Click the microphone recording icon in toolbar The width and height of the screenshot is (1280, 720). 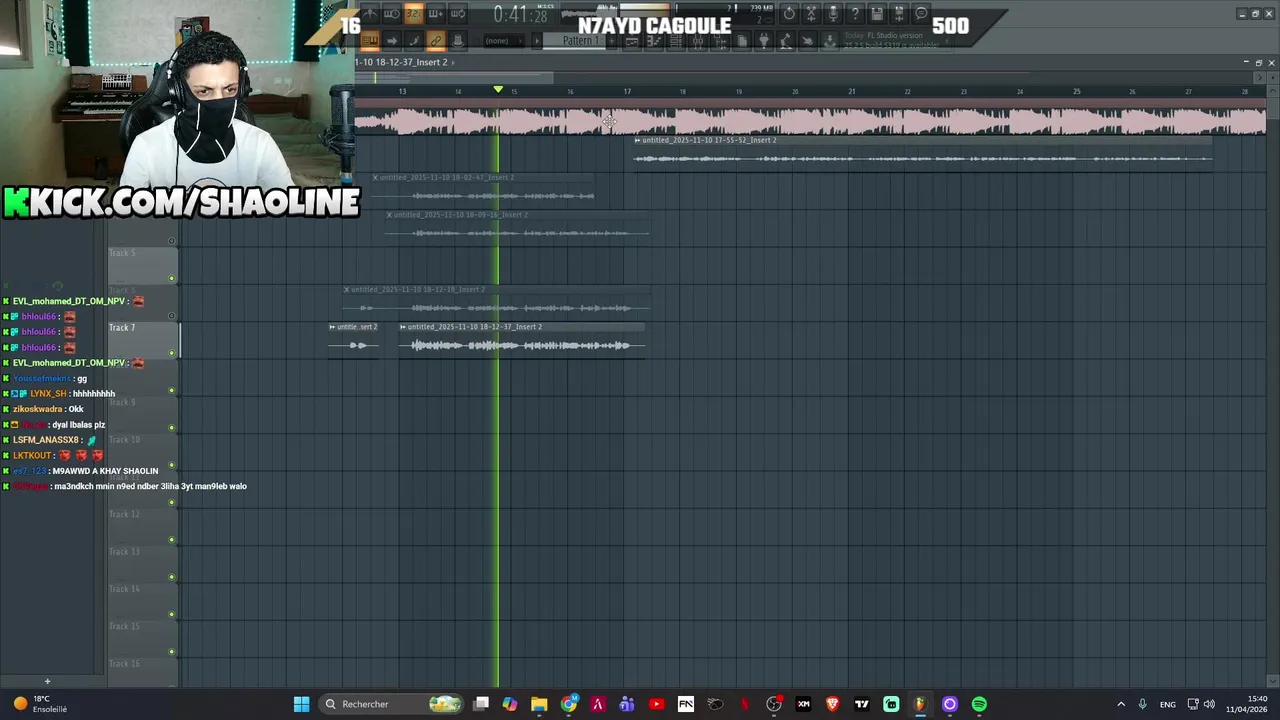833,14
